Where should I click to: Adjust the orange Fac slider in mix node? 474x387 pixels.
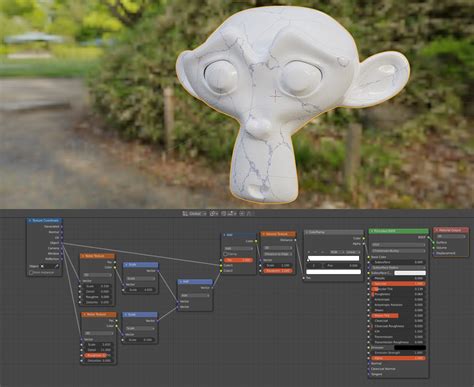[x=239, y=260]
